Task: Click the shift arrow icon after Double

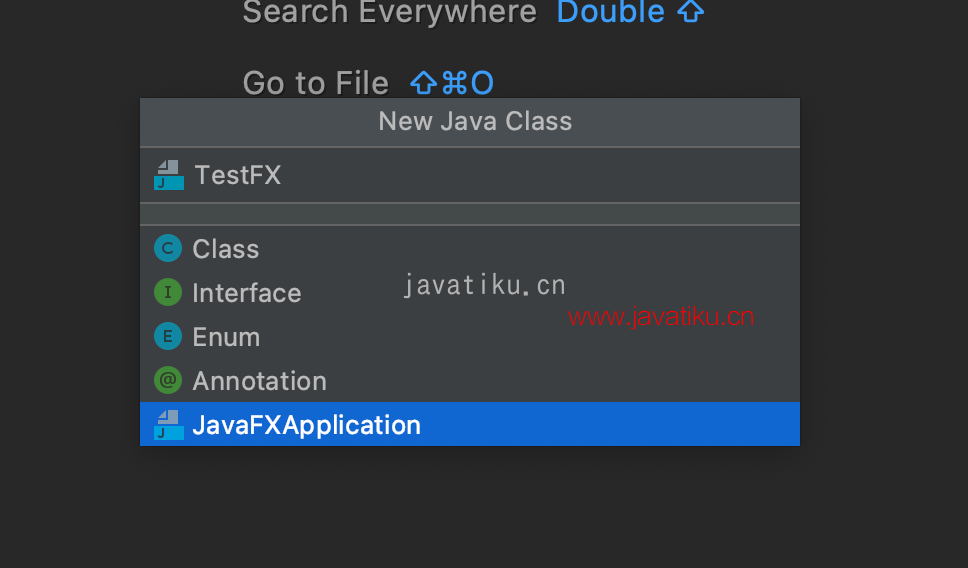Action: click(x=690, y=11)
